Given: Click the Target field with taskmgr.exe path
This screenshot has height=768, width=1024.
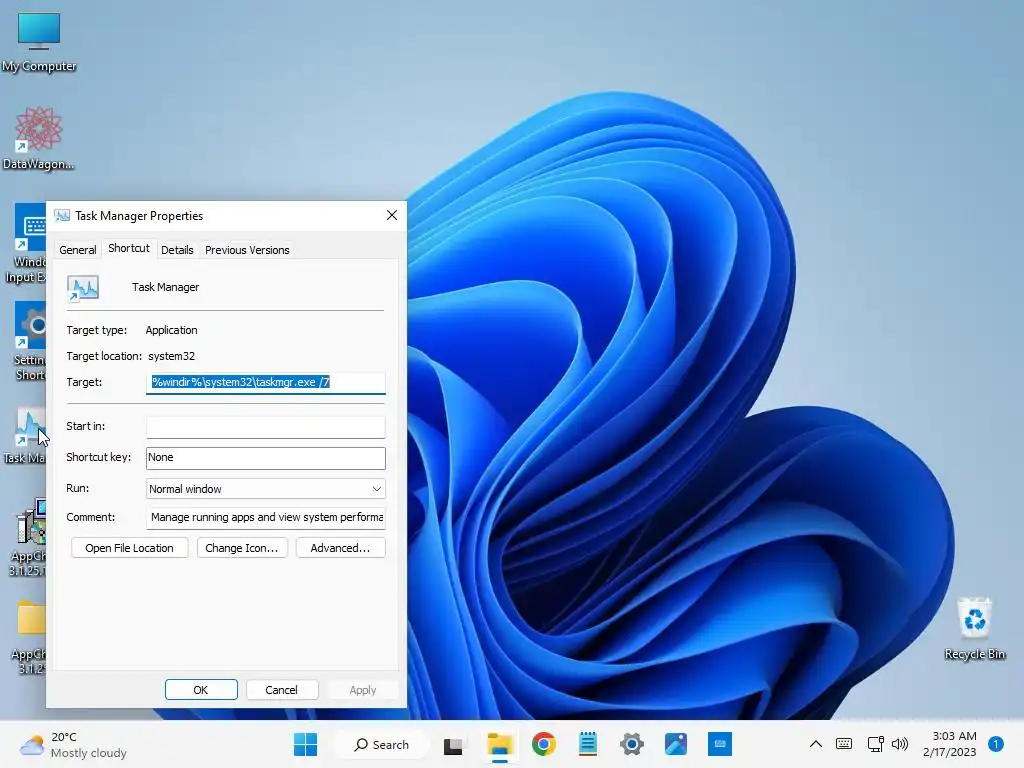Looking at the screenshot, I should (x=266, y=383).
